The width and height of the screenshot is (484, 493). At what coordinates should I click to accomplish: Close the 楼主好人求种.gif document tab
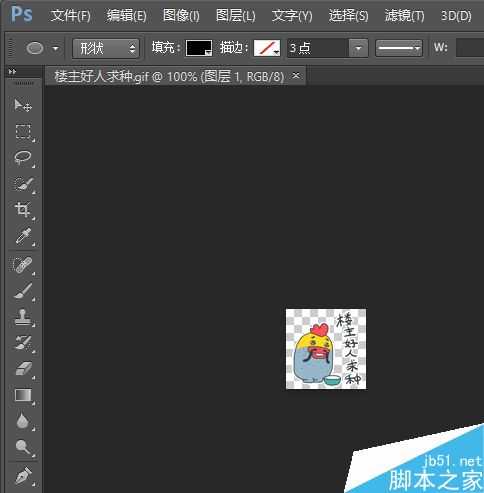(296, 76)
